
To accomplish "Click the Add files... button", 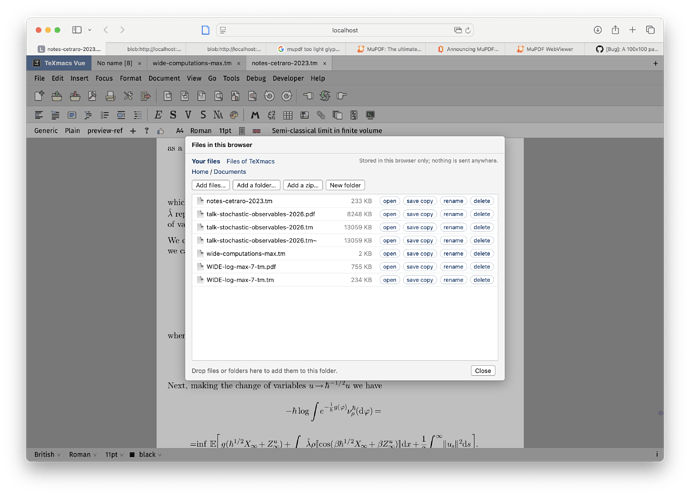I will [211, 185].
